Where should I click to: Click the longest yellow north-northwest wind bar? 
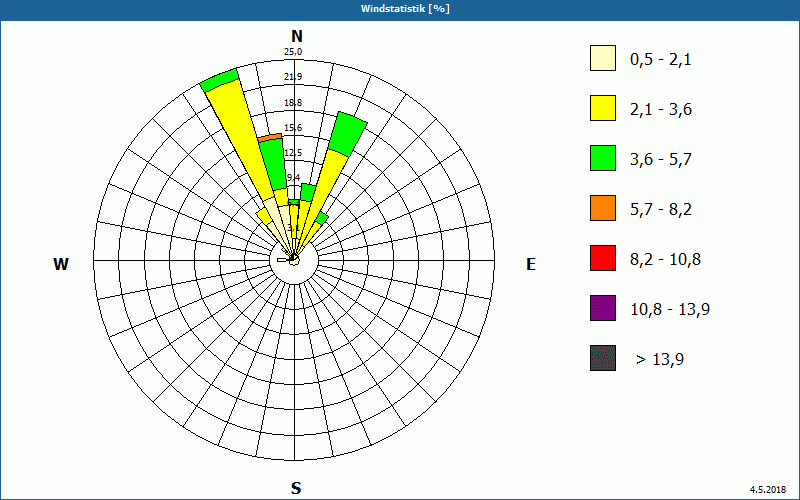(x=240, y=140)
